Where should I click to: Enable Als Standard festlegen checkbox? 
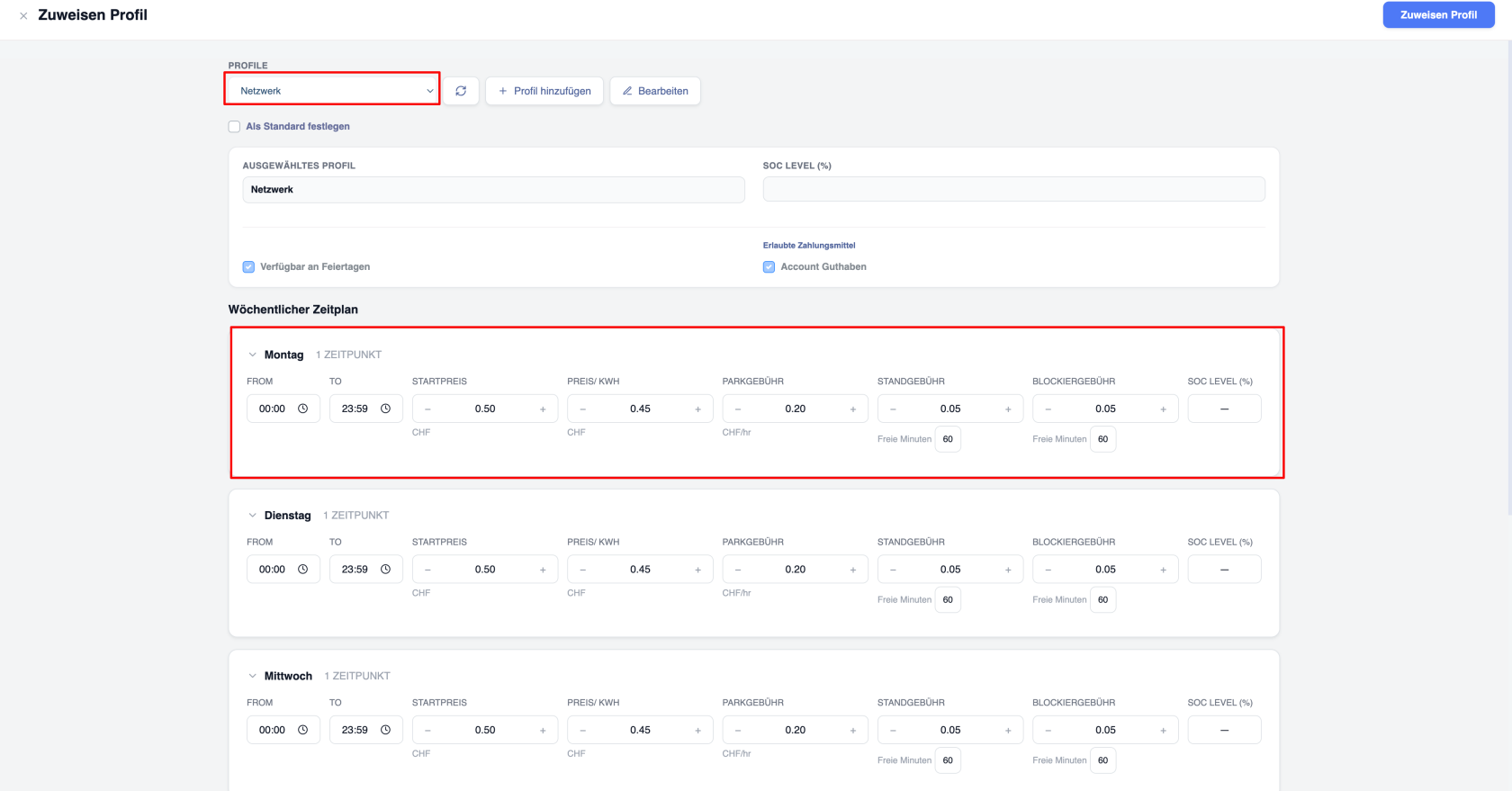point(234,127)
